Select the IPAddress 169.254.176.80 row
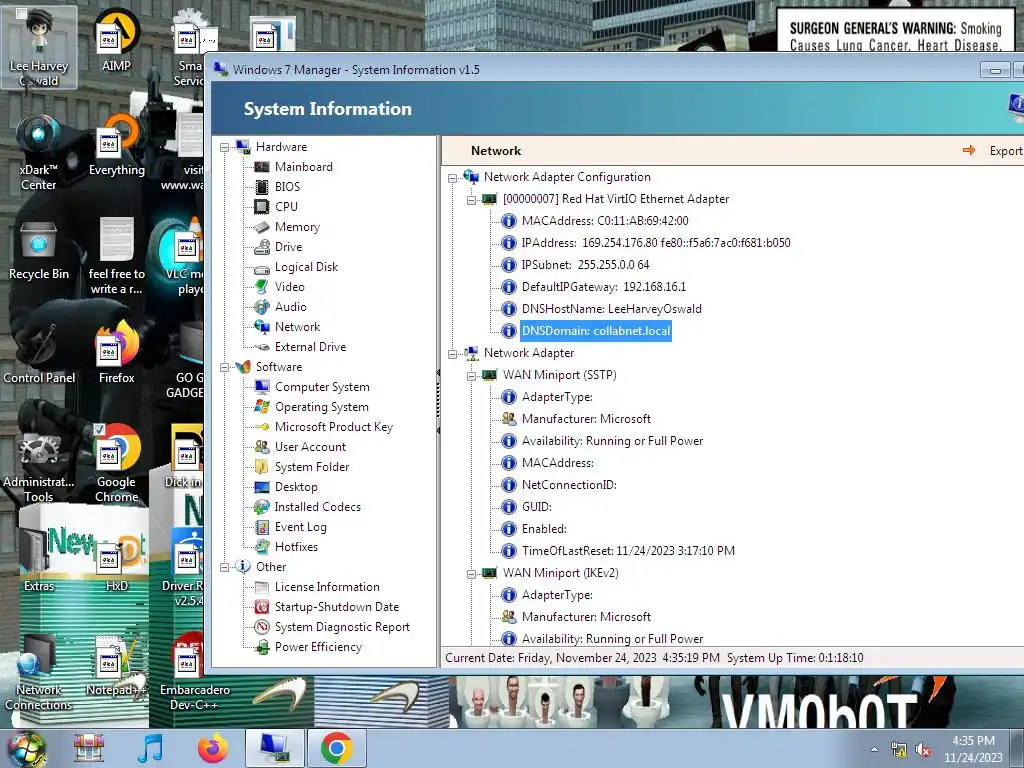The image size is (1024, 768). tap(656, 243)
